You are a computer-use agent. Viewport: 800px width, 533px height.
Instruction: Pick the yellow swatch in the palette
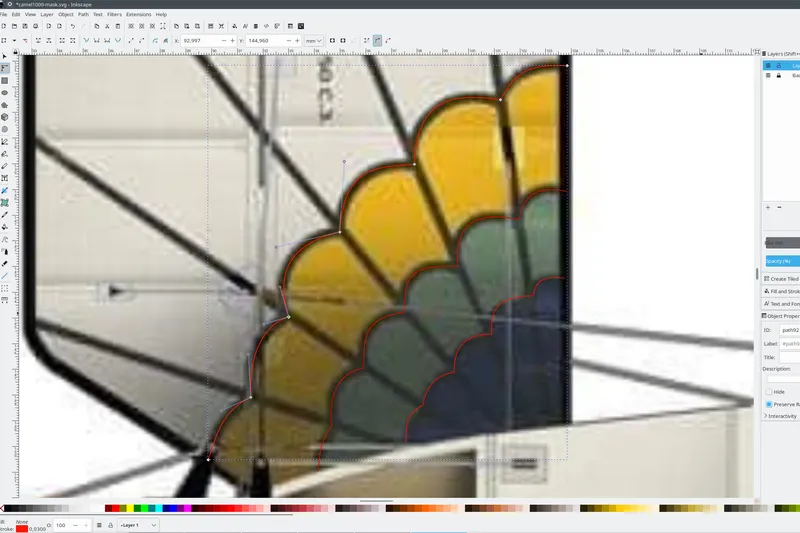coord(130,508)
